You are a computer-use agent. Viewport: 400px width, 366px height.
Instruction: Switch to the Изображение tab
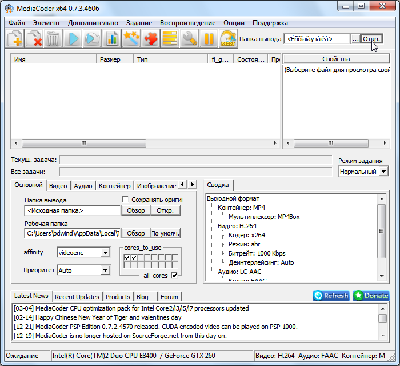(156, 186)
